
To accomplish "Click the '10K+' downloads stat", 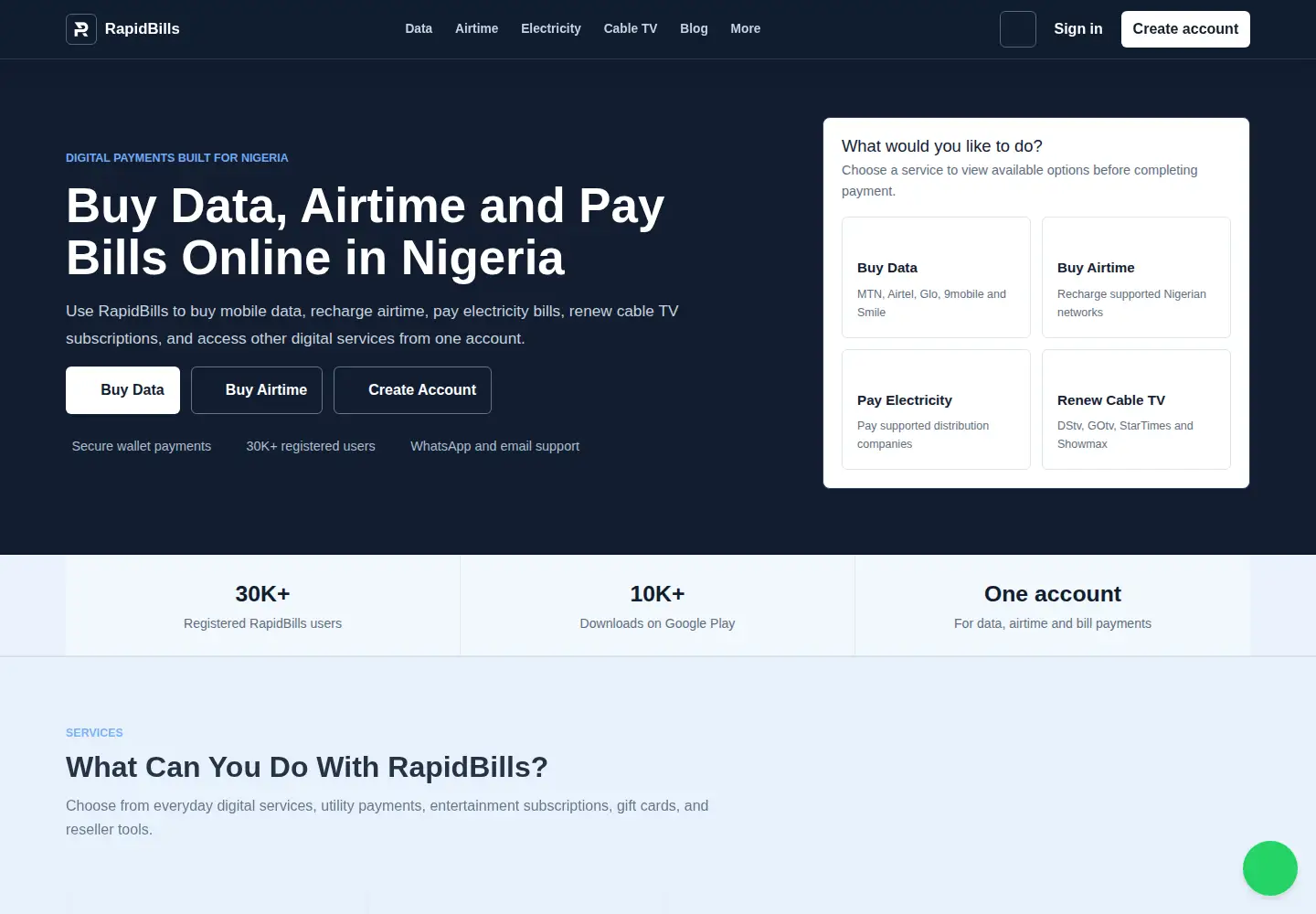I will (x=657, y=594).
